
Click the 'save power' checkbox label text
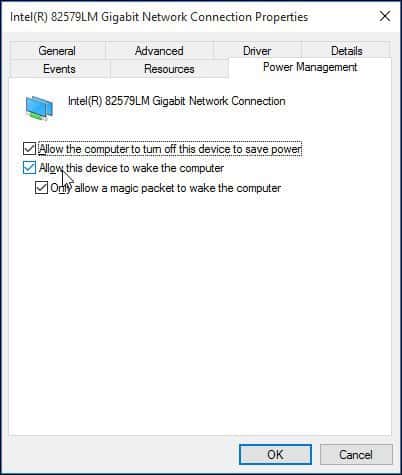click(x=170, y=149)
